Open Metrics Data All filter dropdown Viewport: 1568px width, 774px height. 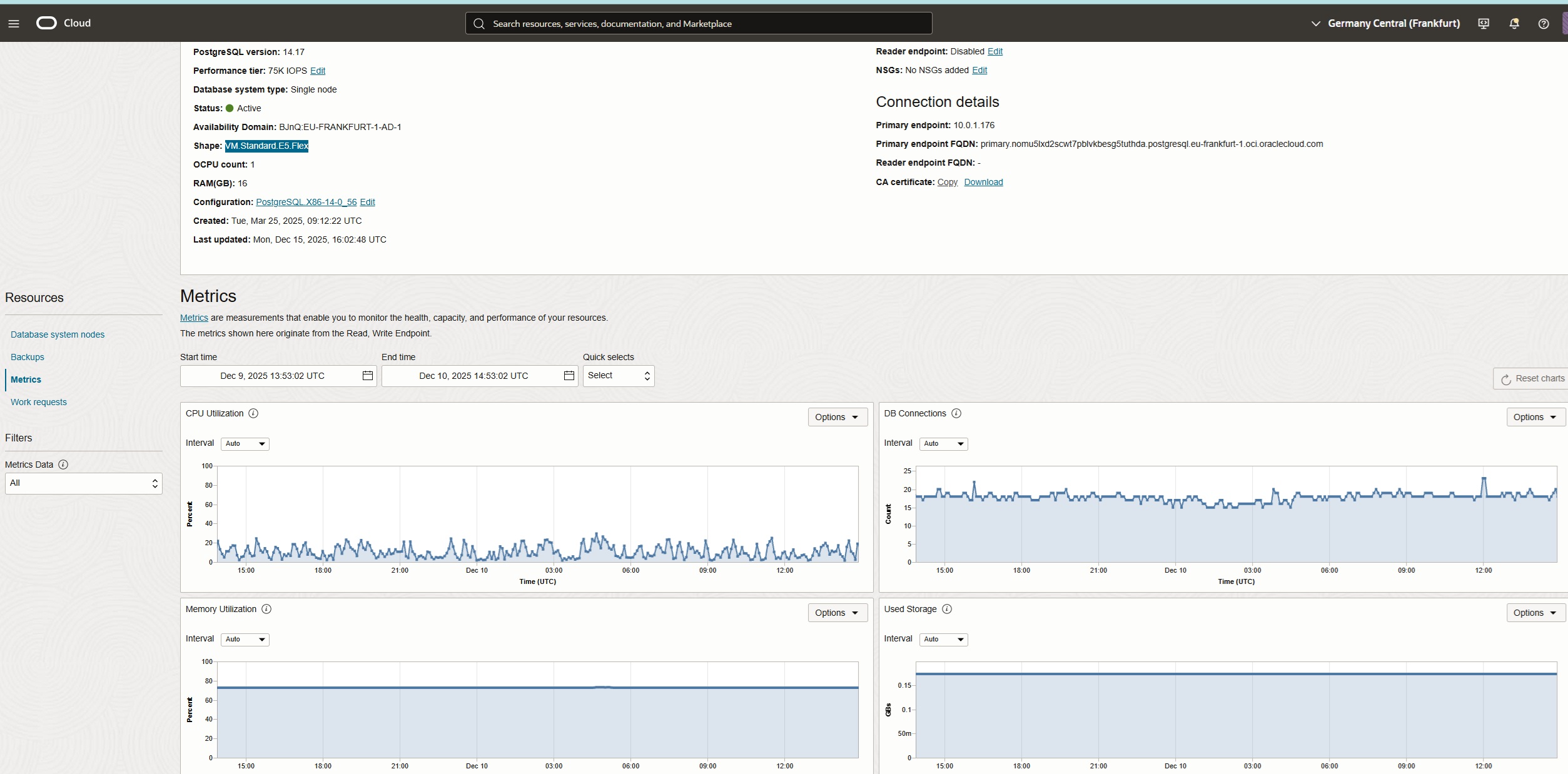[x=83, y=483]
